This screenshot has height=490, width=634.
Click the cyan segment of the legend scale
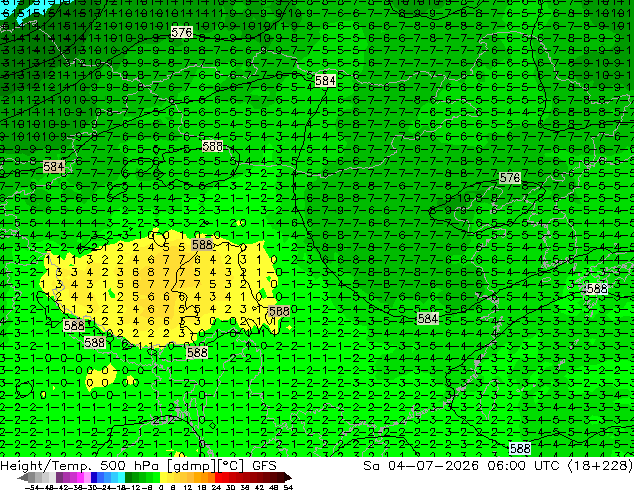click(121, 477)
